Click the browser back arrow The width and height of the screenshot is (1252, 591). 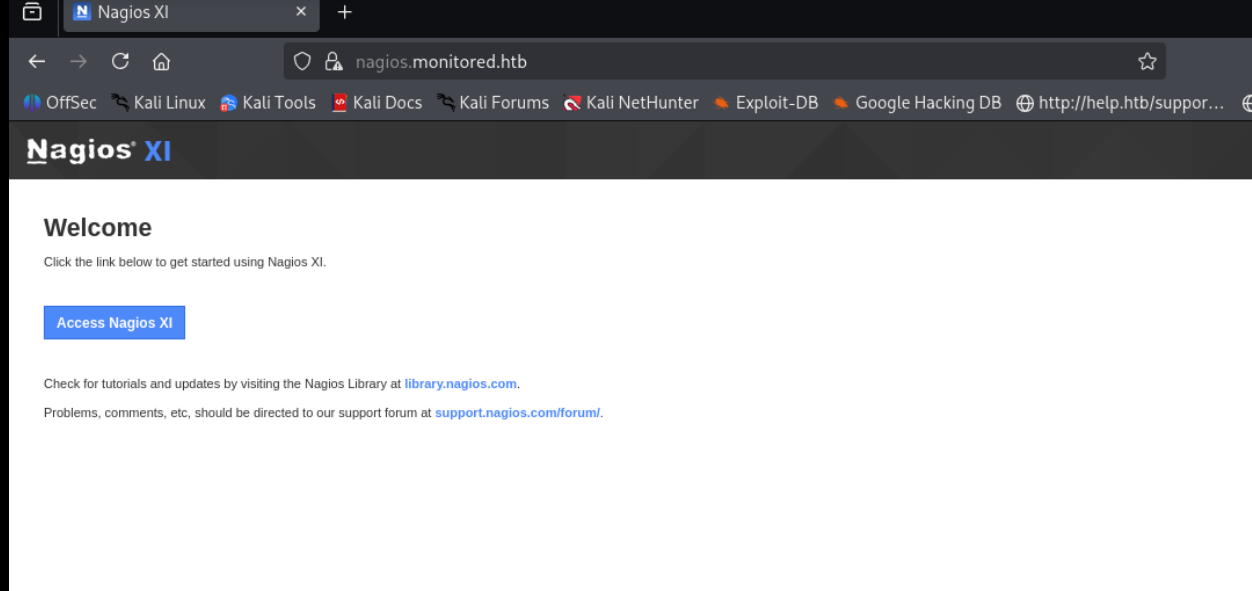[x=37, y=62]
